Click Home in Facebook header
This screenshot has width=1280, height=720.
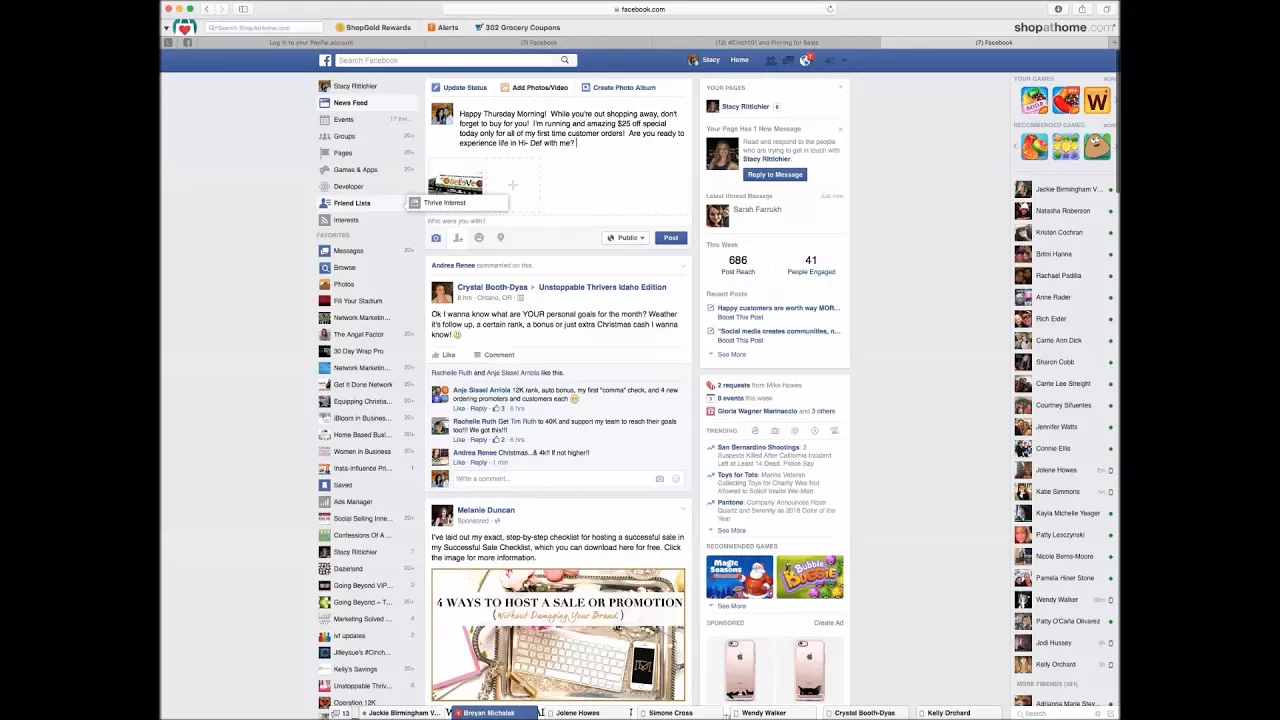[x=739, y=60]
